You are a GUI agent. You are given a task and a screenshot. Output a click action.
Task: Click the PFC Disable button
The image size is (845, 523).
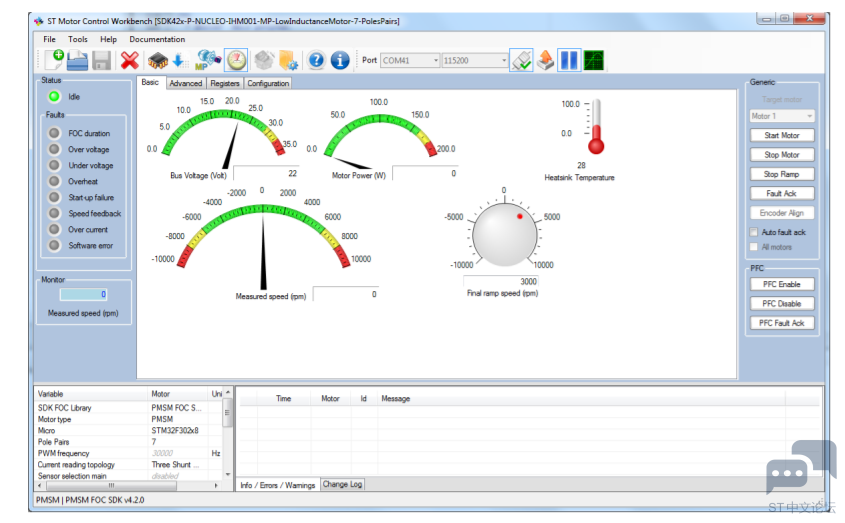(x=782, y=304)
